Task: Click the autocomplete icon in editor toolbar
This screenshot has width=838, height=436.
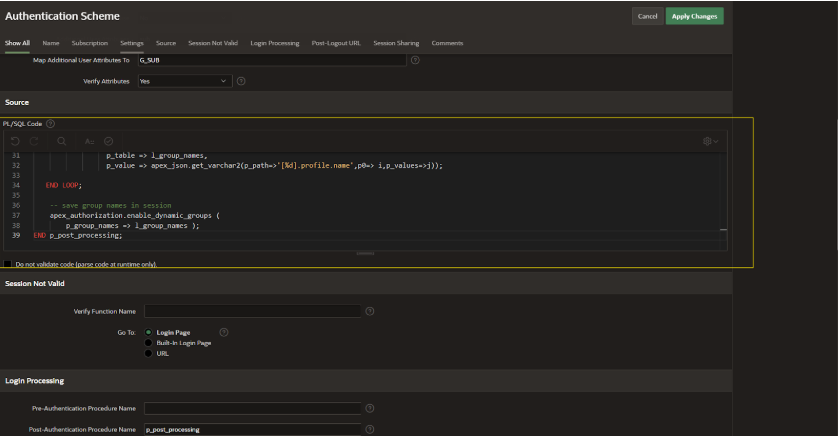Action: tap(89, 141)
